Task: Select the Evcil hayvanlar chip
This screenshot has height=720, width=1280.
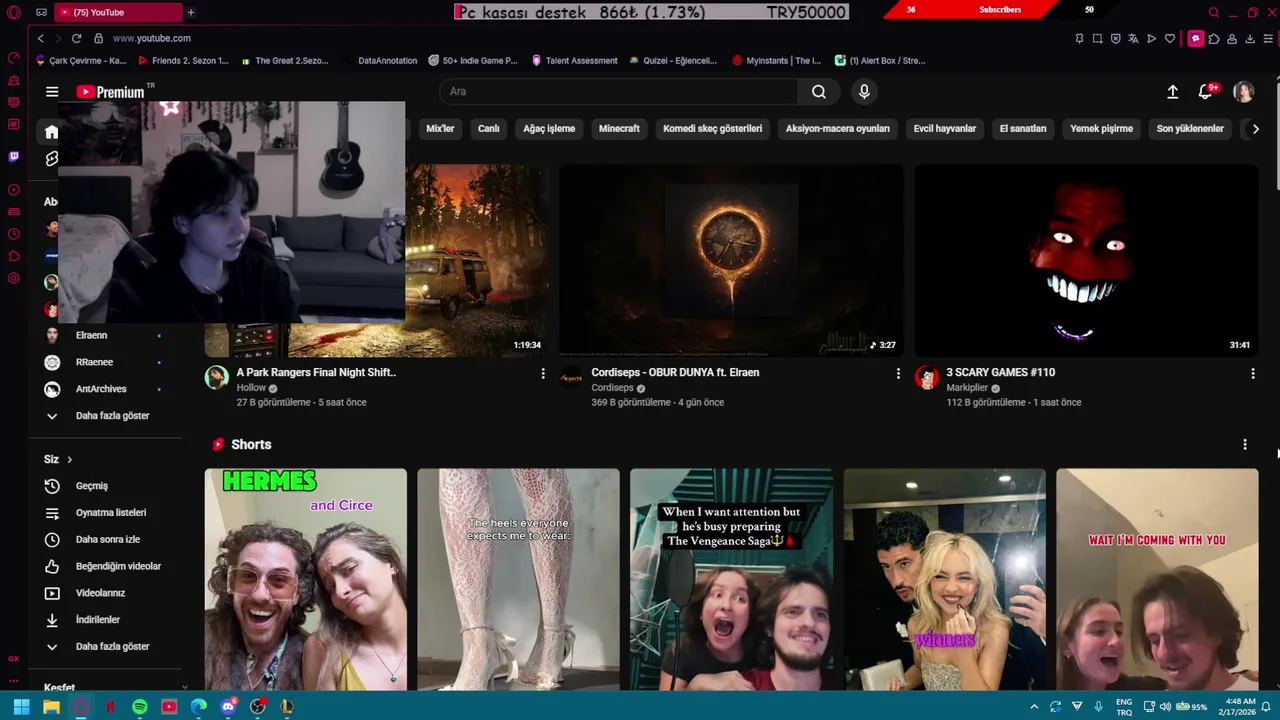Action: 944,129
